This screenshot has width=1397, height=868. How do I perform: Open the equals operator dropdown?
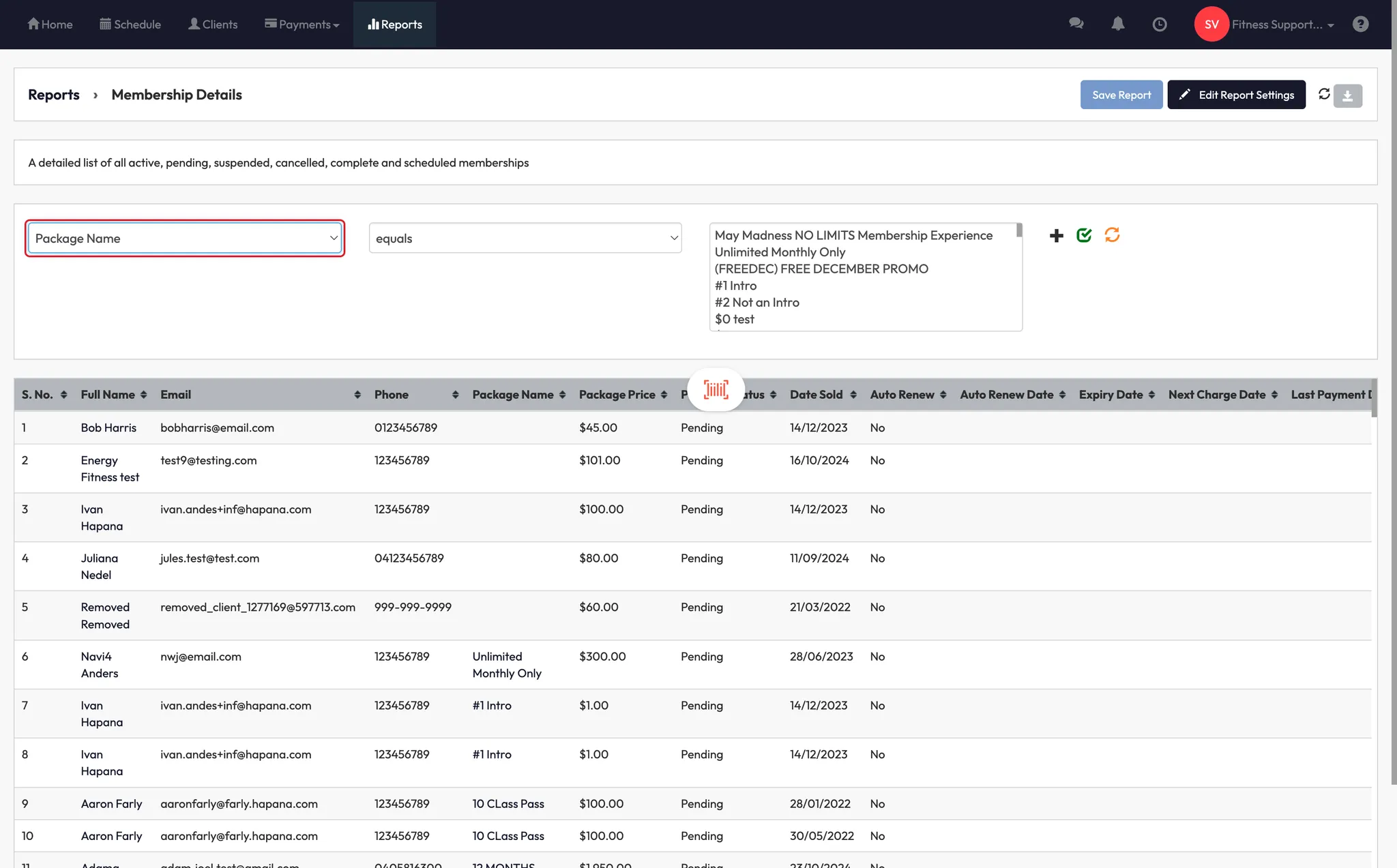click(x=525, y=239)
